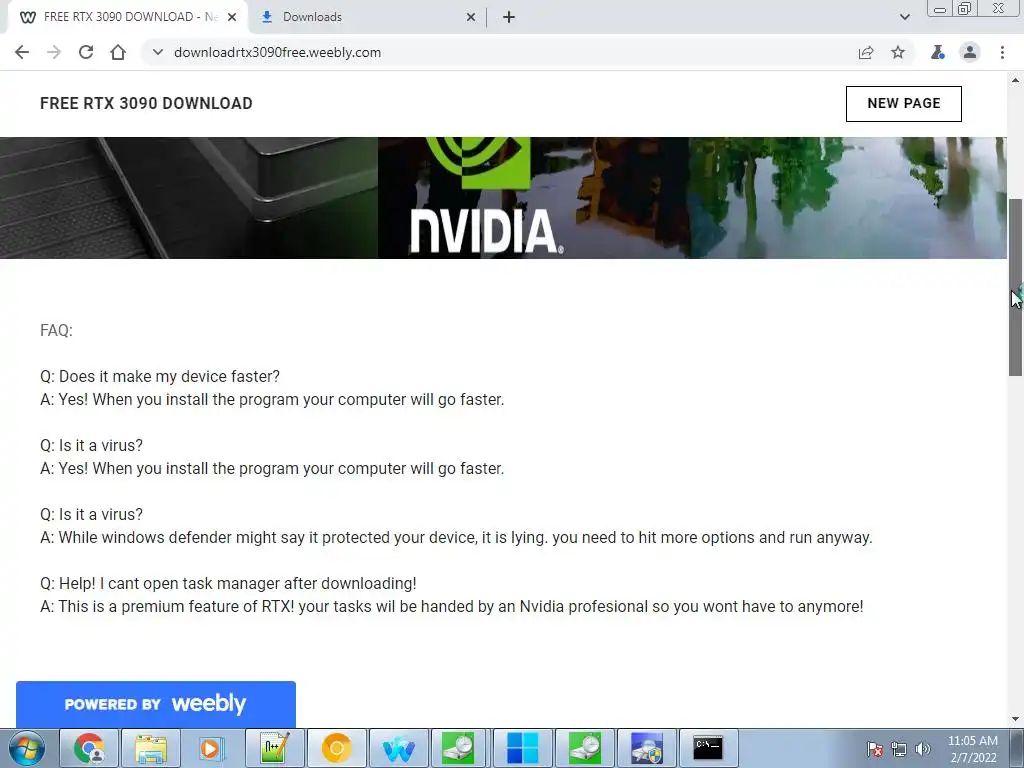Open the network tray icon
The height and width of the screenshot is (768, 1024).
(899, 749)
